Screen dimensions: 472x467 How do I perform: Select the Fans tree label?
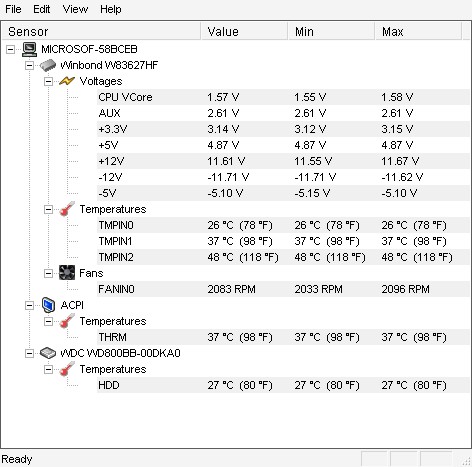[91, 273]
